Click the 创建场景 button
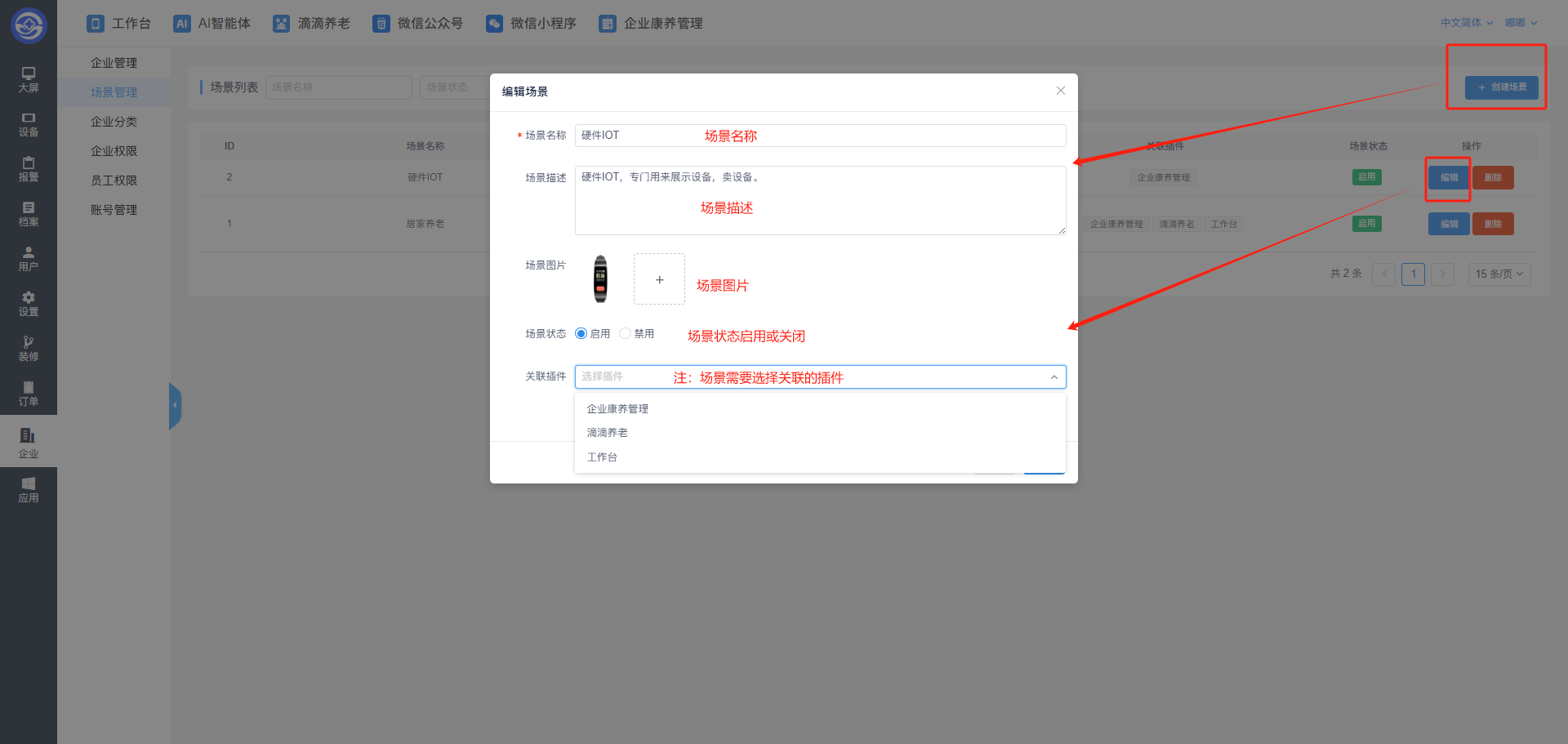Viewport: 1568px width, 744px height. point(1501,87)
